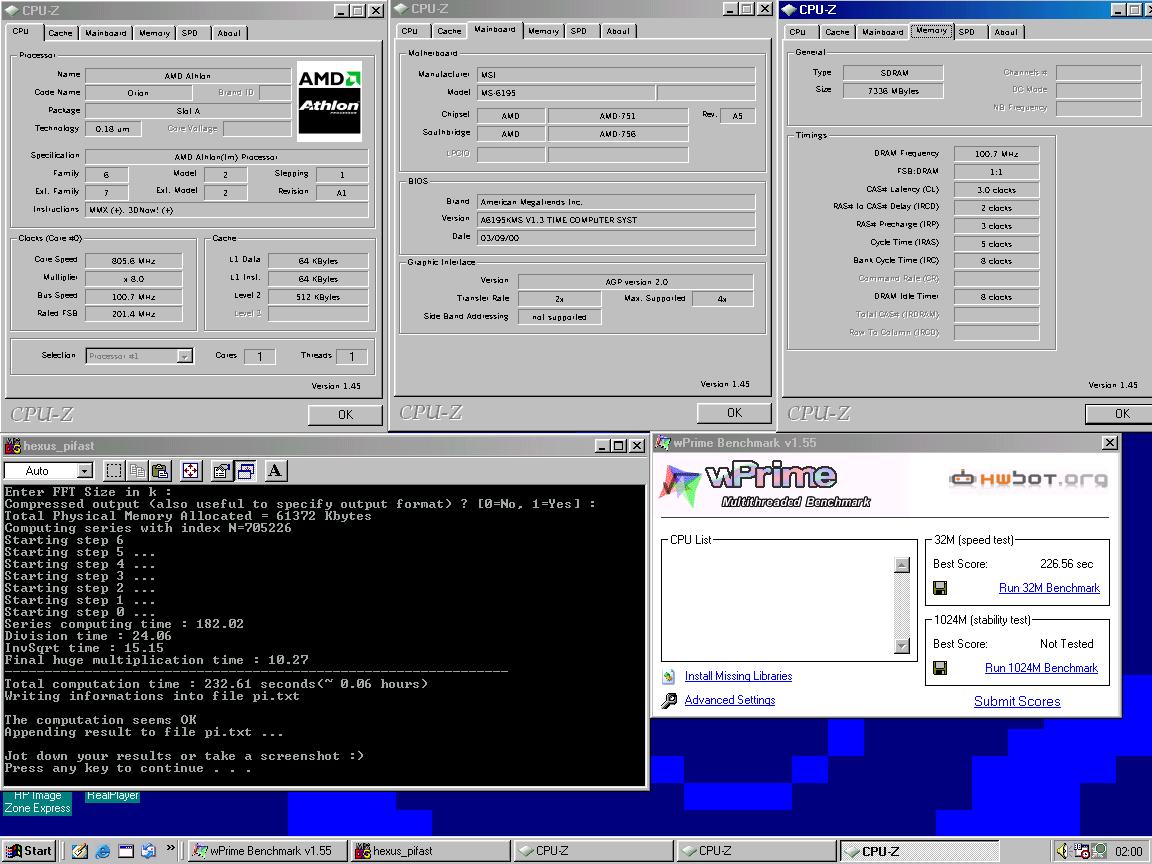Click the wPrime Benchmark v1.55 taskbar button
This screenshot has height=864, width=1152.
[x=267, y=851]
